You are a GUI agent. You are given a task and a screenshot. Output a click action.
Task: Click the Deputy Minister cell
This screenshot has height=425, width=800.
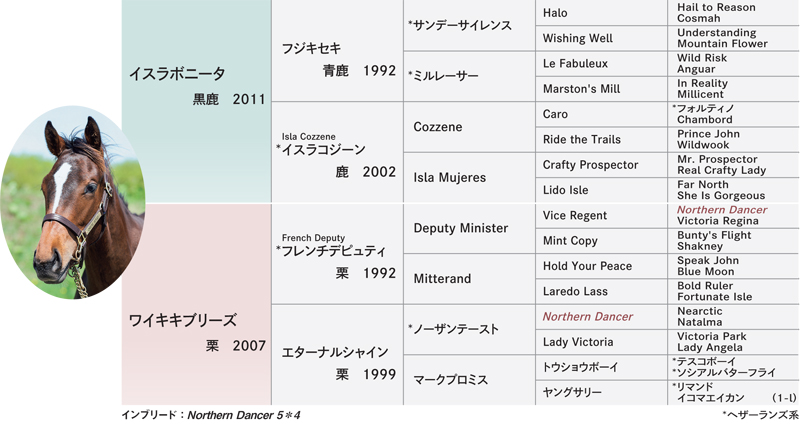pos(469,228)
